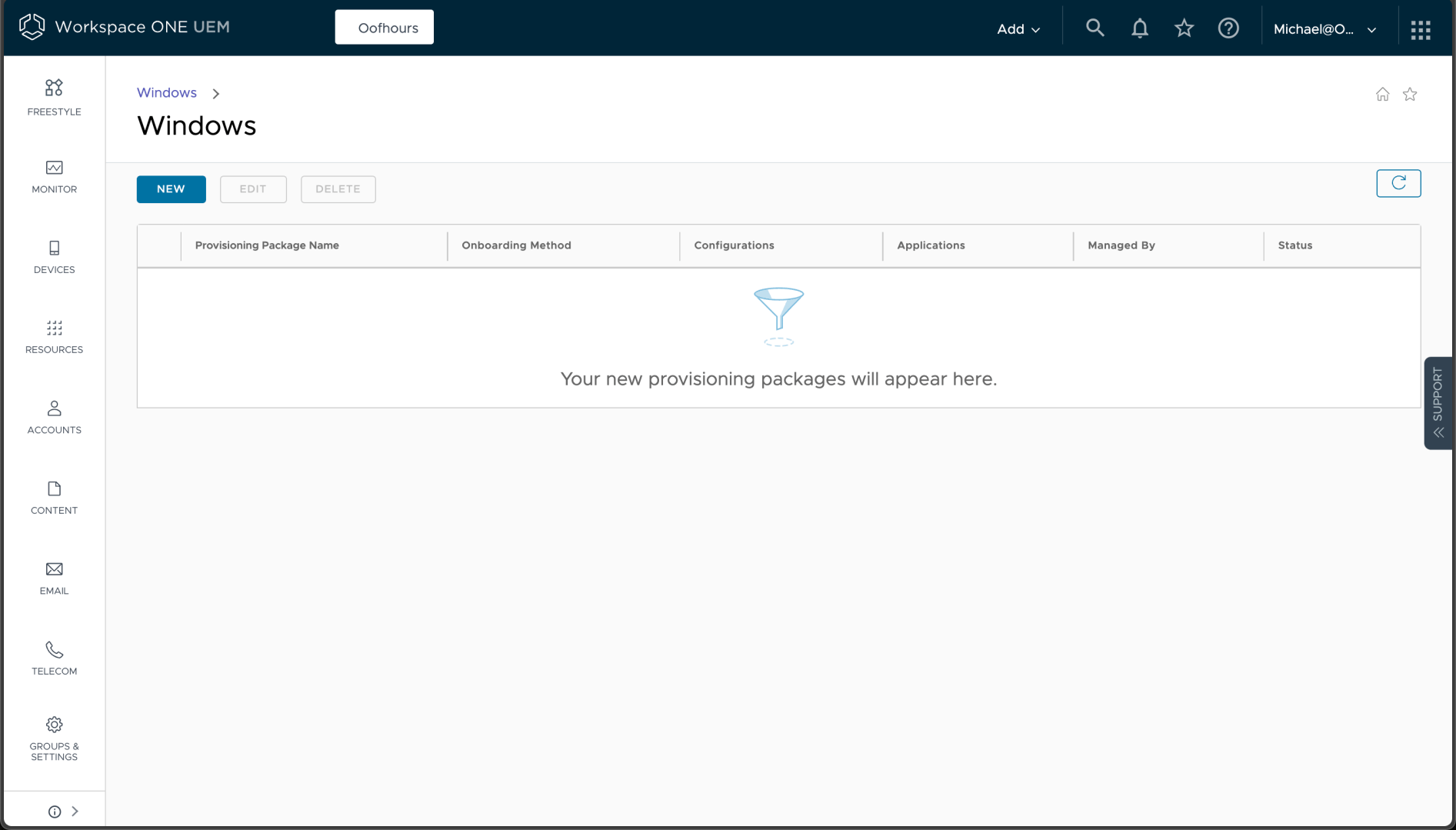Expand the sidebar with bottom chevron
The width and height of the screenshot is (1456, 830).
(75, 811)
